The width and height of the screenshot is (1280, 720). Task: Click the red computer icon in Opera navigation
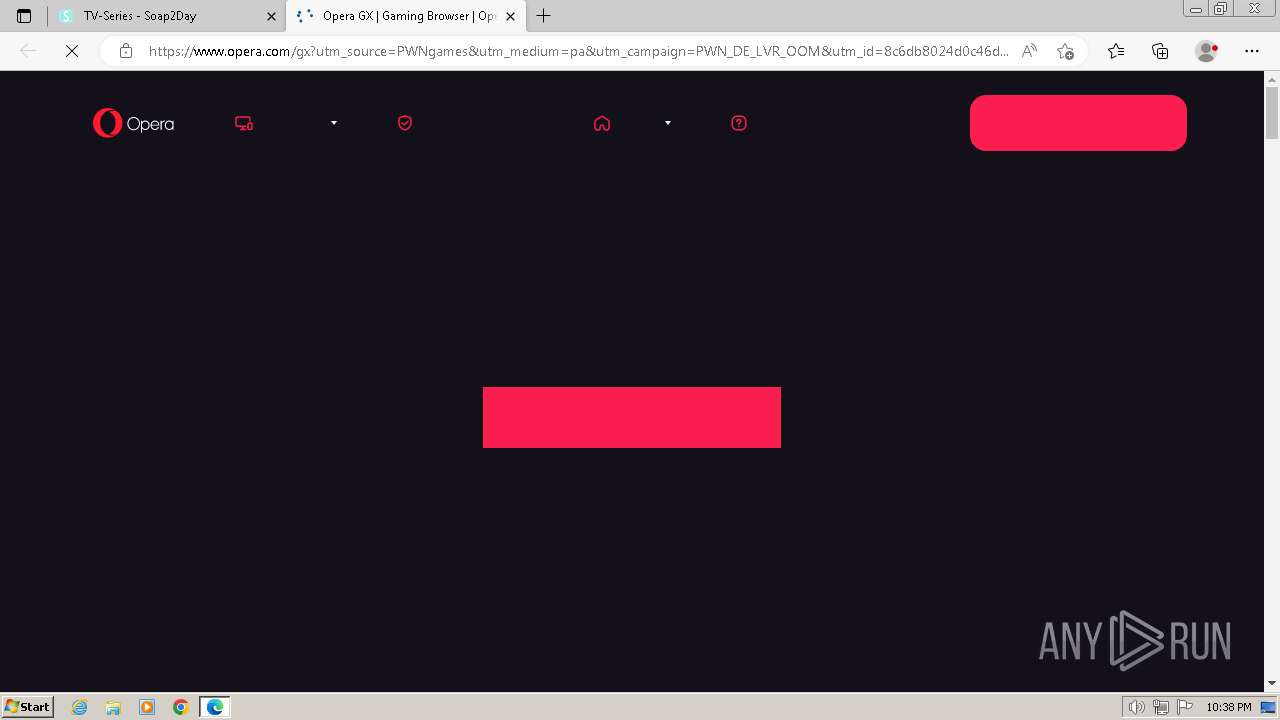coord(244,123)
